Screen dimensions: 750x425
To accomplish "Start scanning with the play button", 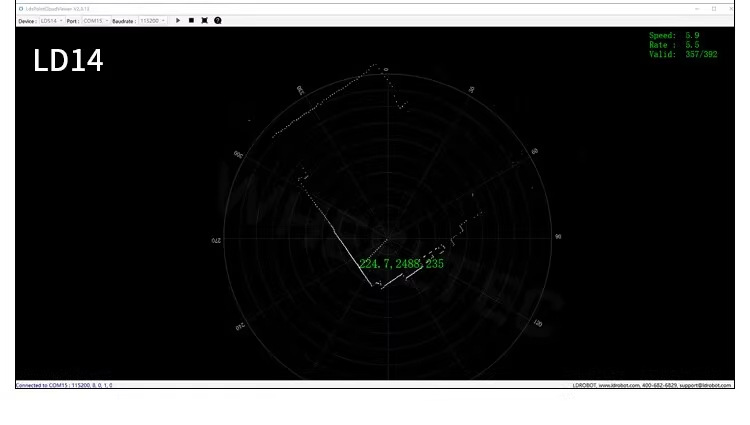I will tap(178, 21).
